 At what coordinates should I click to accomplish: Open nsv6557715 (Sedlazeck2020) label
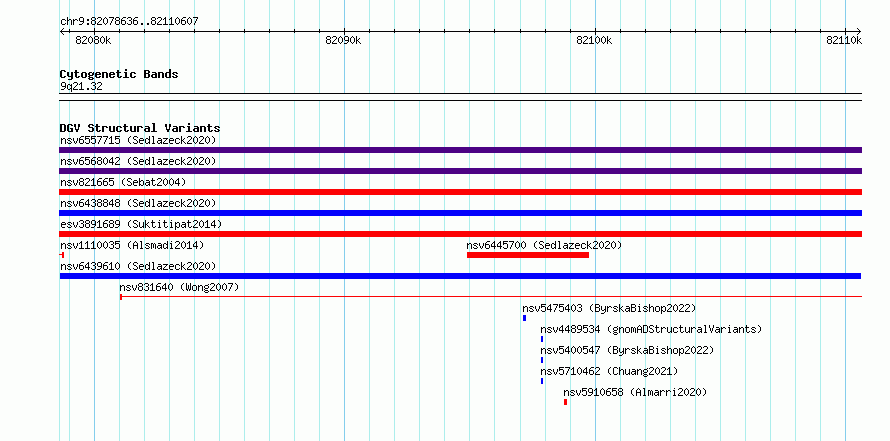click(138, 140)
